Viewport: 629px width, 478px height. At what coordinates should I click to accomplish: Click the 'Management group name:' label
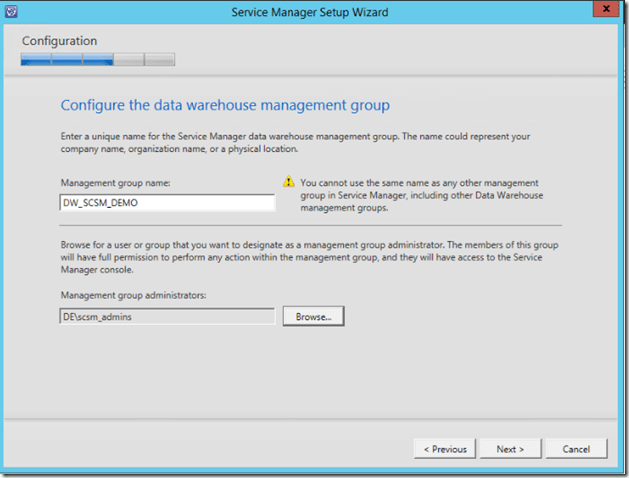[x=115, y=183]
